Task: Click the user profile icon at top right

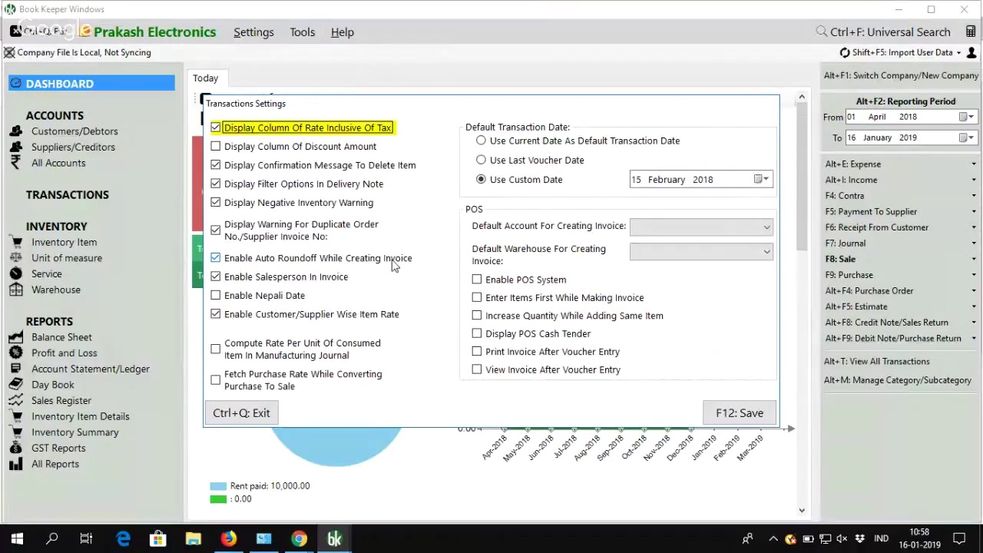Action: click(x=971, y=52)
